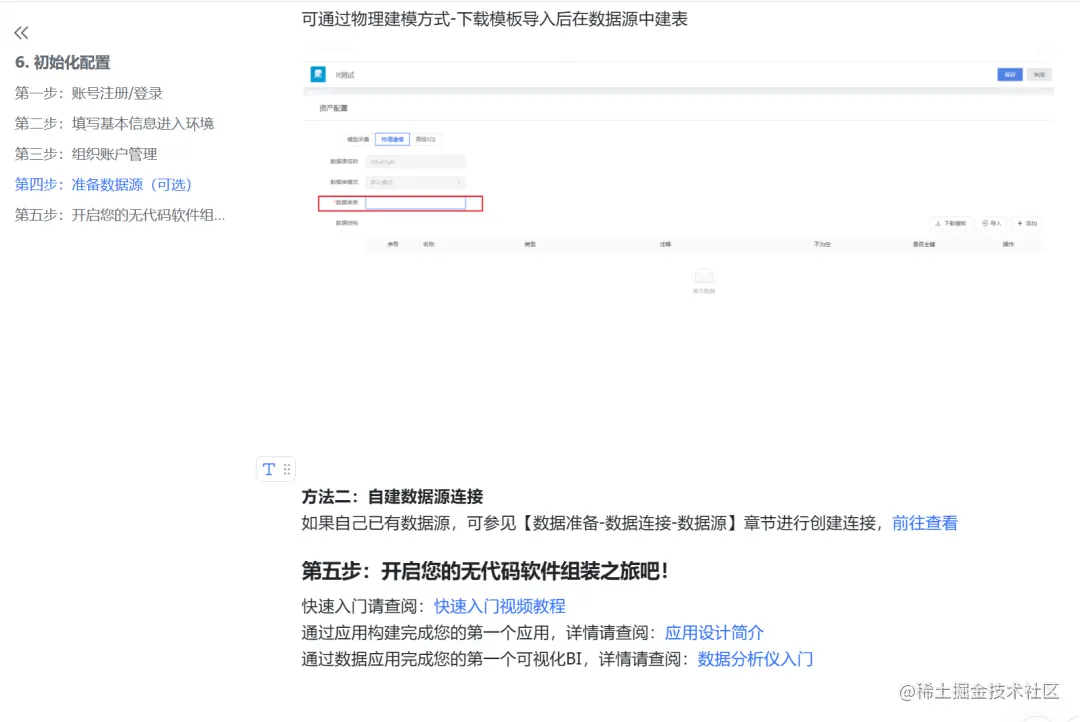
Task: Select the T text formatting icon
Action: pos(267,469)
